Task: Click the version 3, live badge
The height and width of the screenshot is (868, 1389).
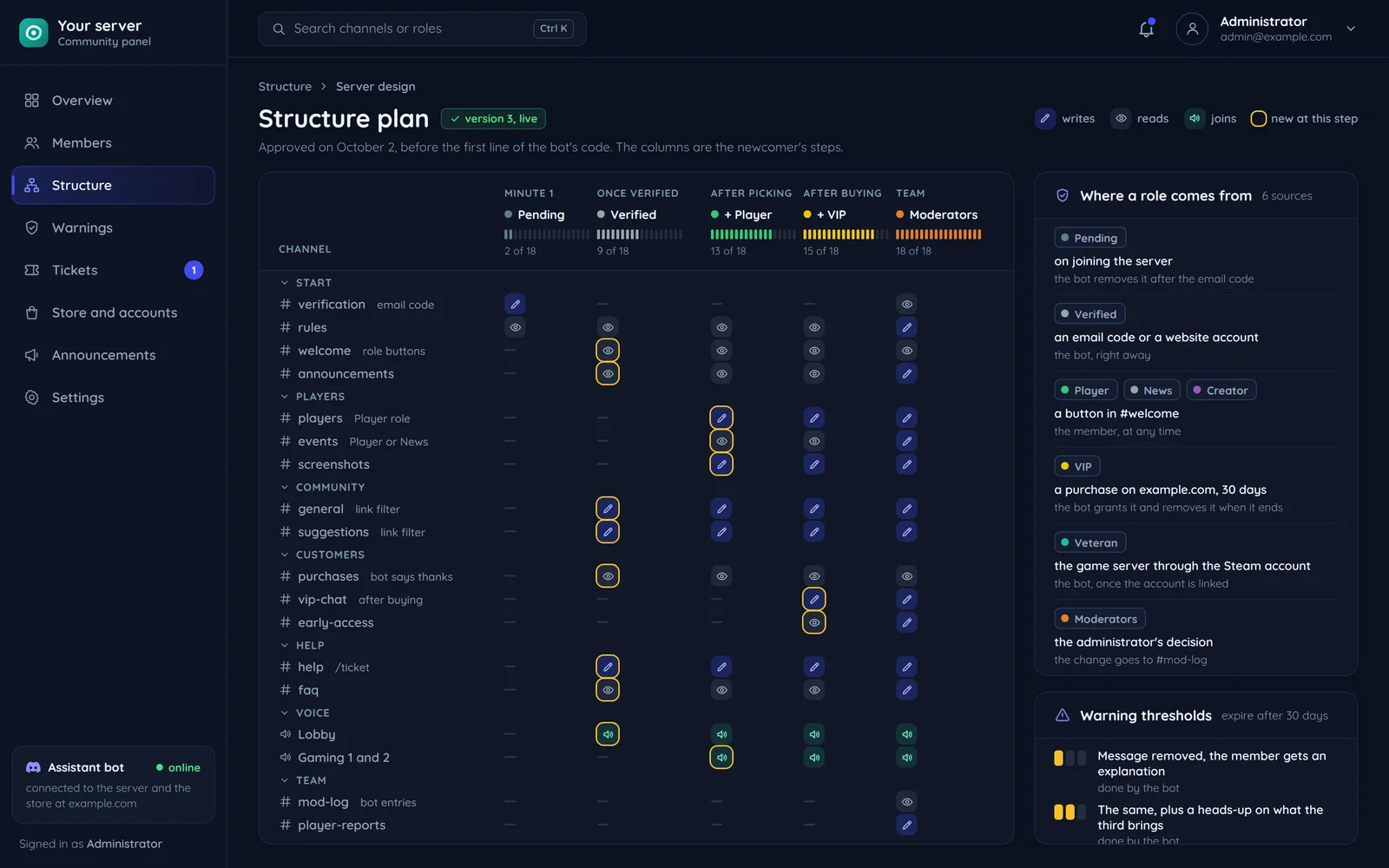Action: point(493,119)
